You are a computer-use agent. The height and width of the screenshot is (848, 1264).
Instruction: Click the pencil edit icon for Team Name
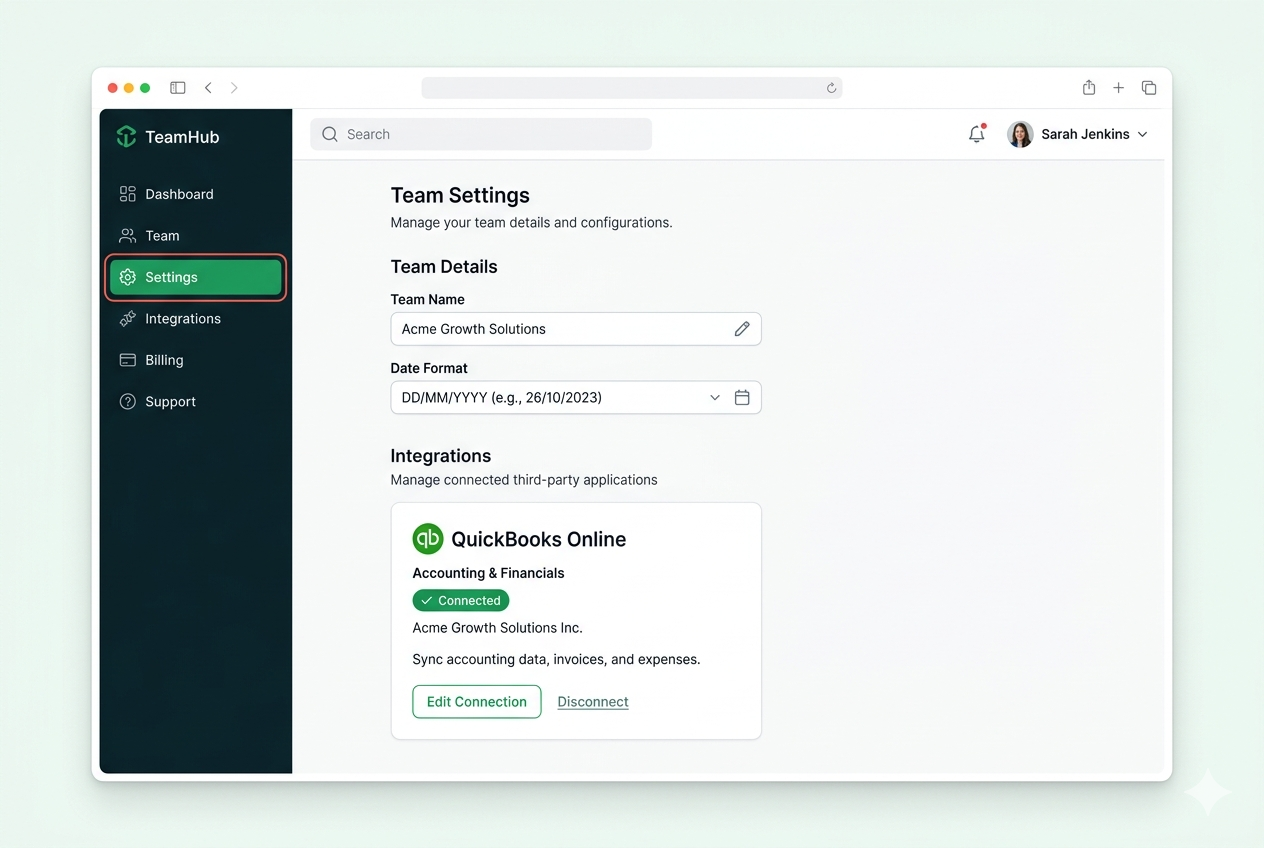(x=742, y=329)
